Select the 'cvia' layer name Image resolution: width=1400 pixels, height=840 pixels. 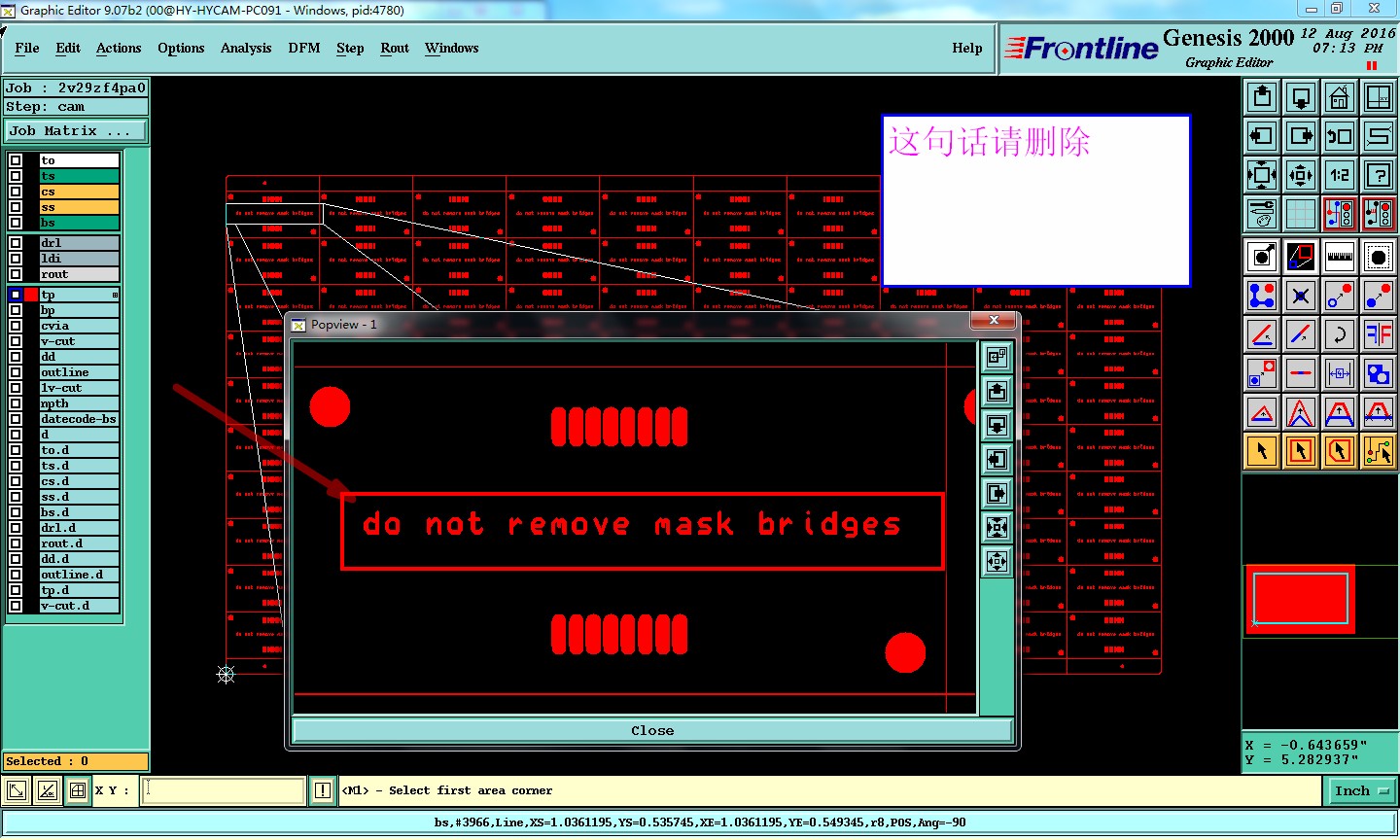pyautogui.click(x=79, y=326)
